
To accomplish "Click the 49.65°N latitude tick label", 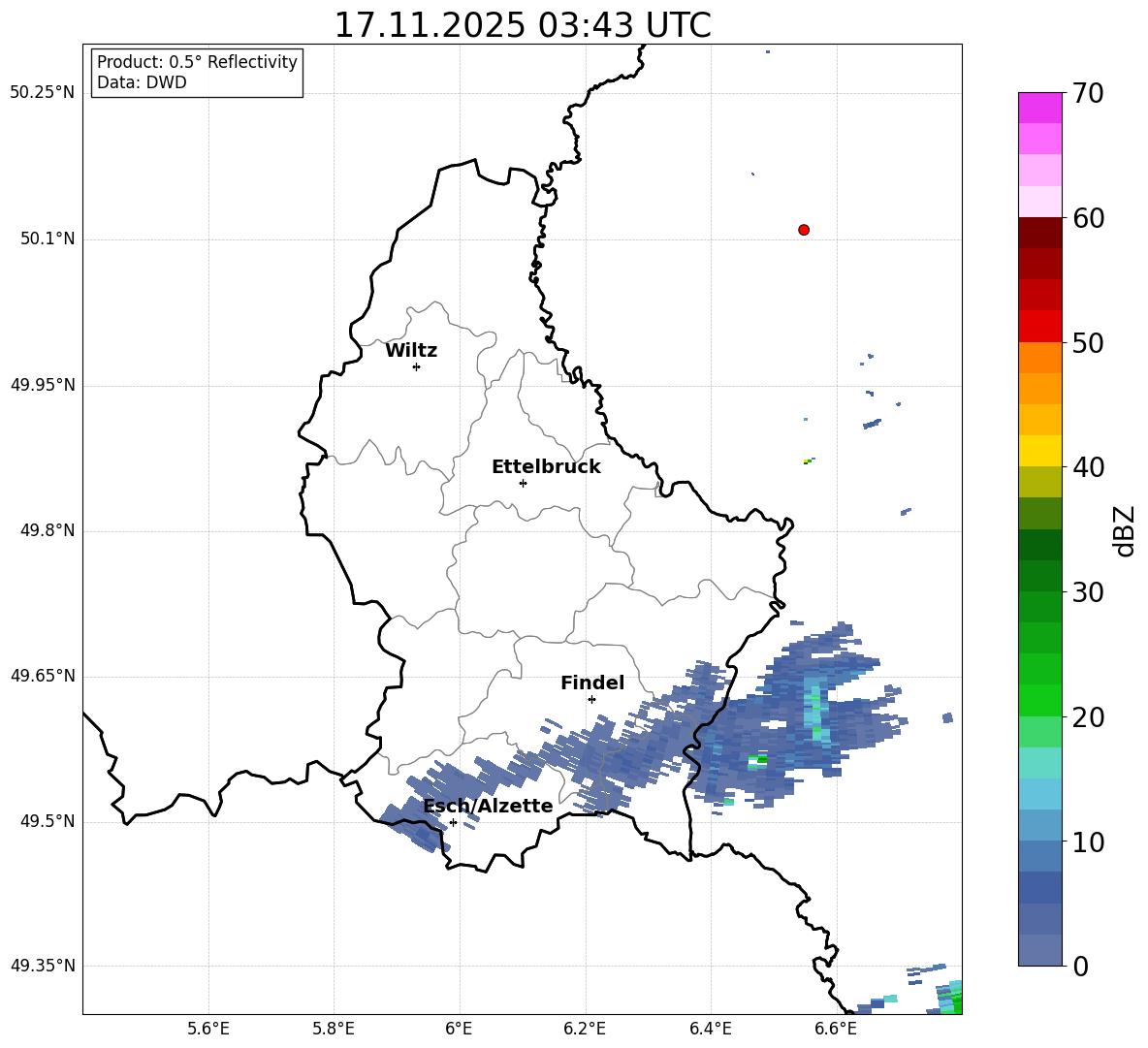I will pos(43,676).
